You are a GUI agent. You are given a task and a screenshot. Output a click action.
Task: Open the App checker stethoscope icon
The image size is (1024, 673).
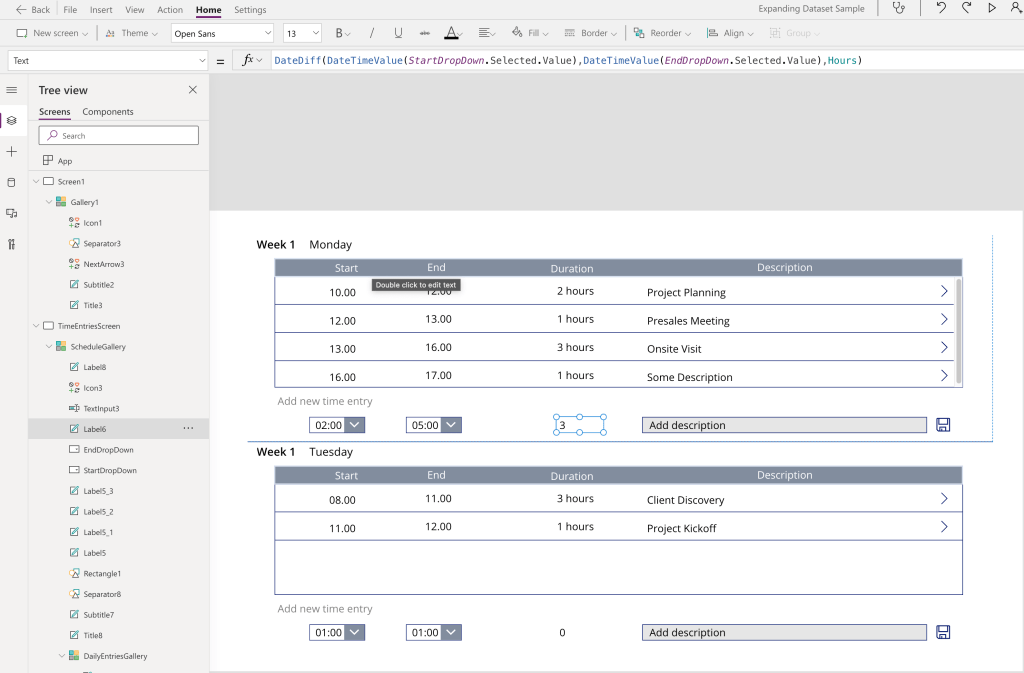coord(900,9)
